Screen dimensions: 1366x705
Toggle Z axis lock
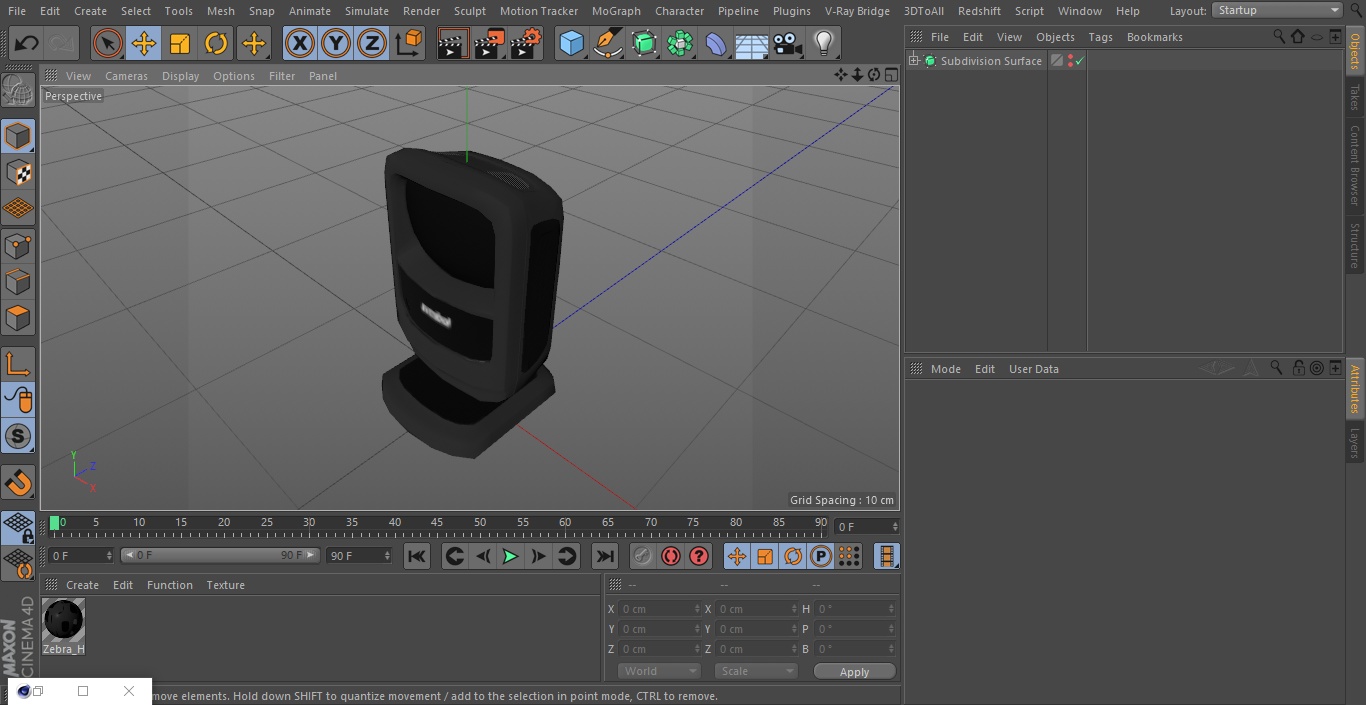pos(372,43)
